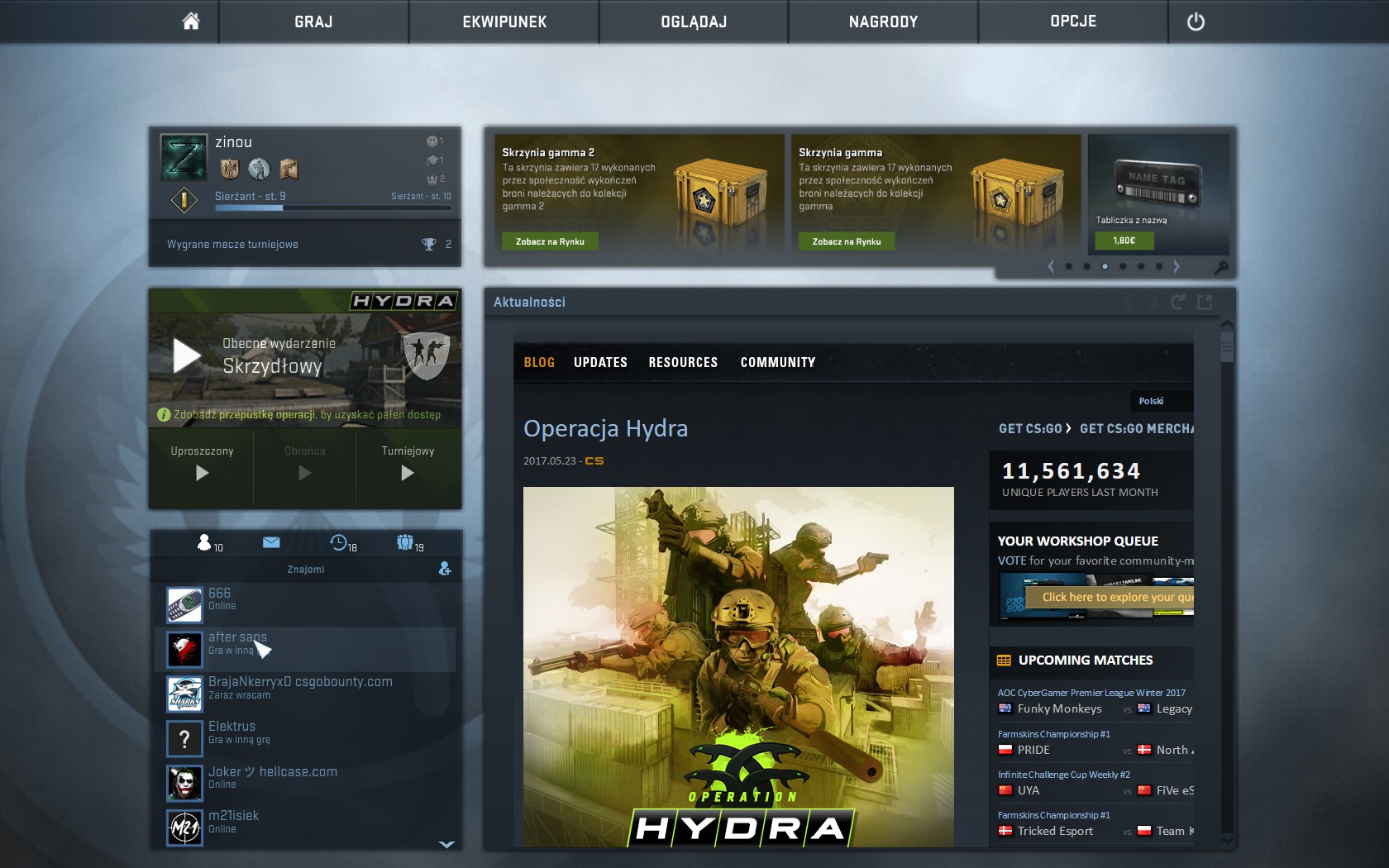Viewport: 1389px width, 868px height.
Task: Open the Polski language selector
Action: pyautogui.click(x=1162, y=401)
